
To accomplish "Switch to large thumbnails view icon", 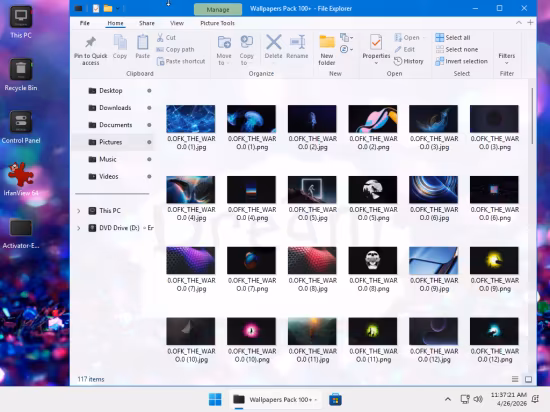I will point(528,379).
